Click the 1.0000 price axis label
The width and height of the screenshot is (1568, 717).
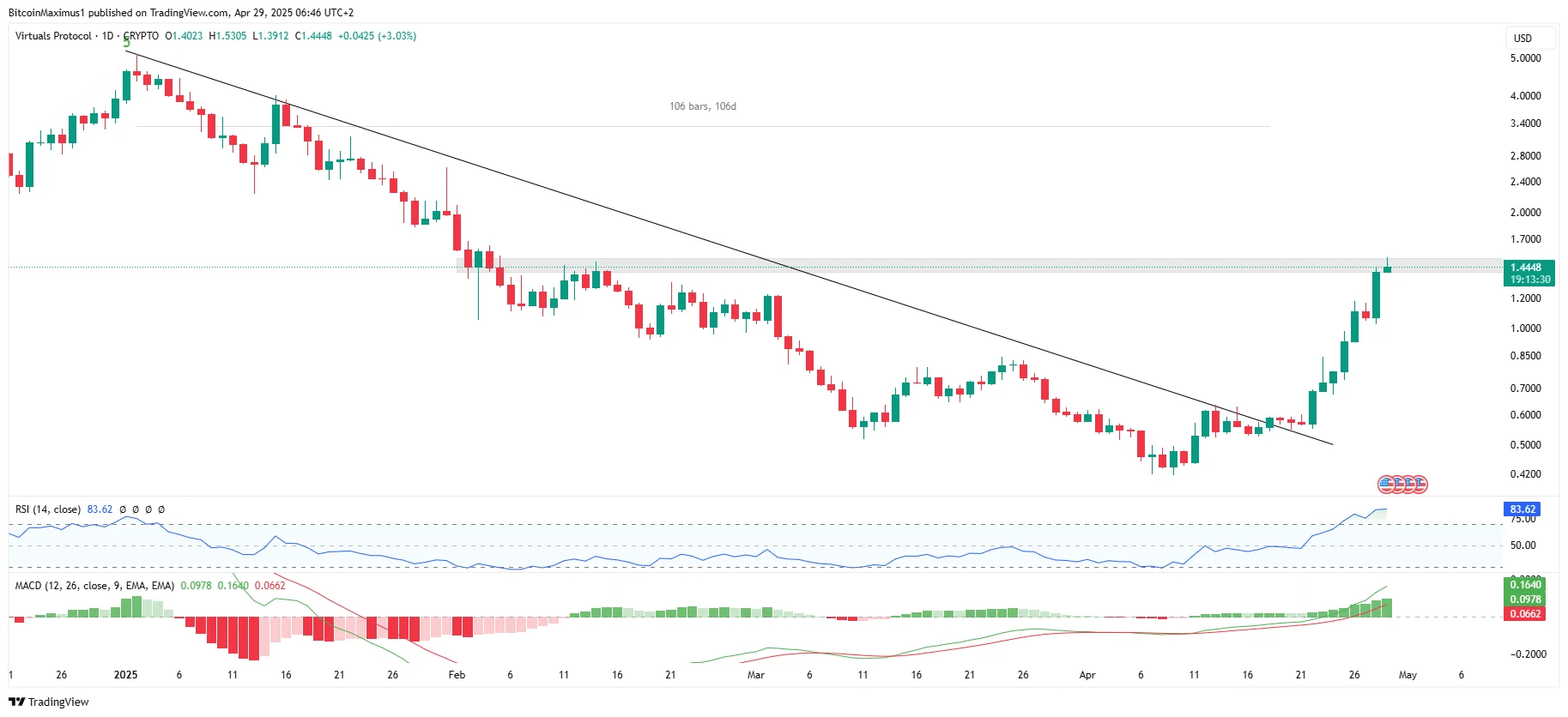(1525, 328)
